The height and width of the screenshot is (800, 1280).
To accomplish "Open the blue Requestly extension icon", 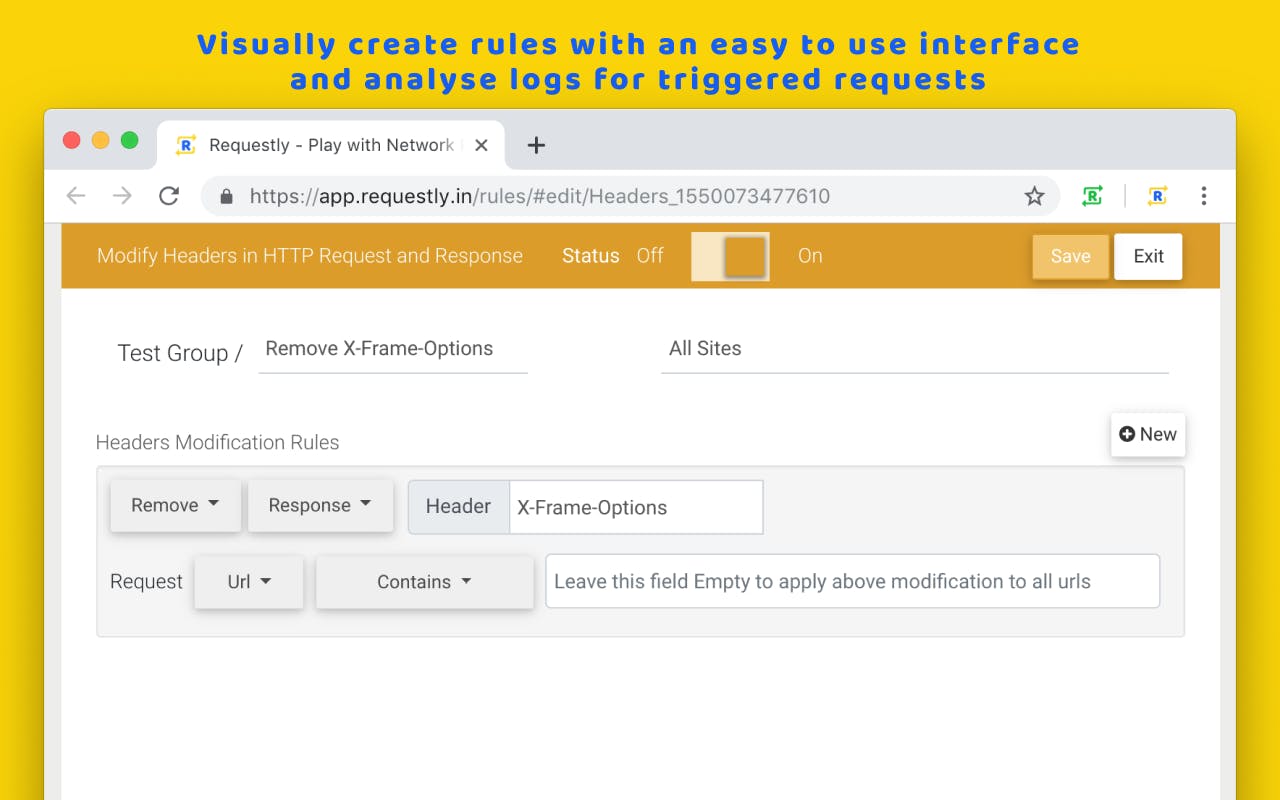I will pyautogui.click(x=1157, y=196).
